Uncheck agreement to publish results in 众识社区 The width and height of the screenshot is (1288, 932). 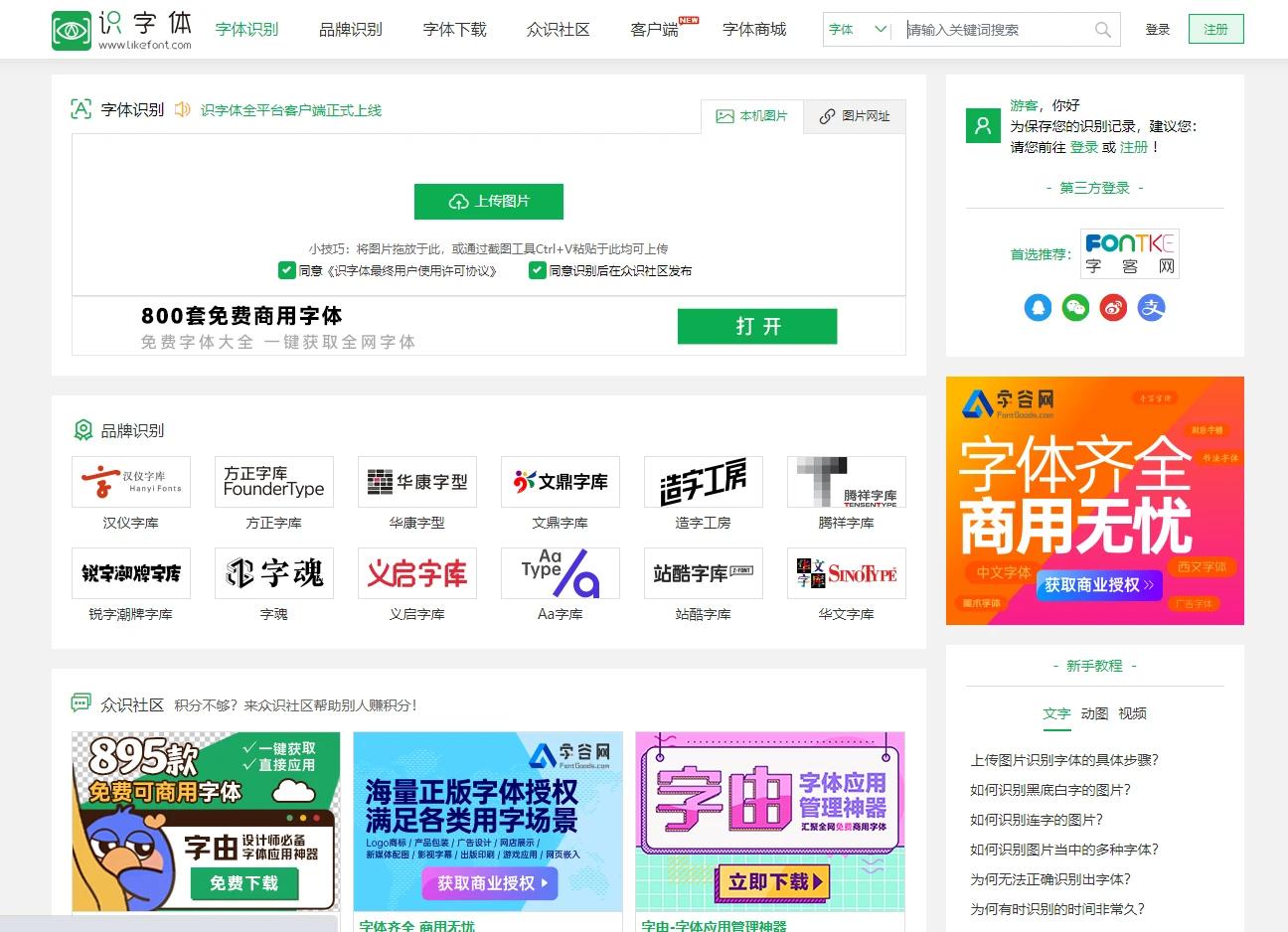[537, 269]
